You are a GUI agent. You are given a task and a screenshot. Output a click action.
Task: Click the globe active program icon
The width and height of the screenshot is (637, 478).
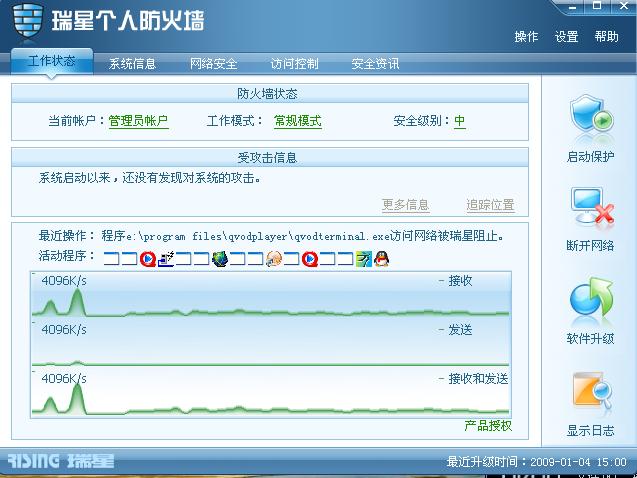coord(220,259)
